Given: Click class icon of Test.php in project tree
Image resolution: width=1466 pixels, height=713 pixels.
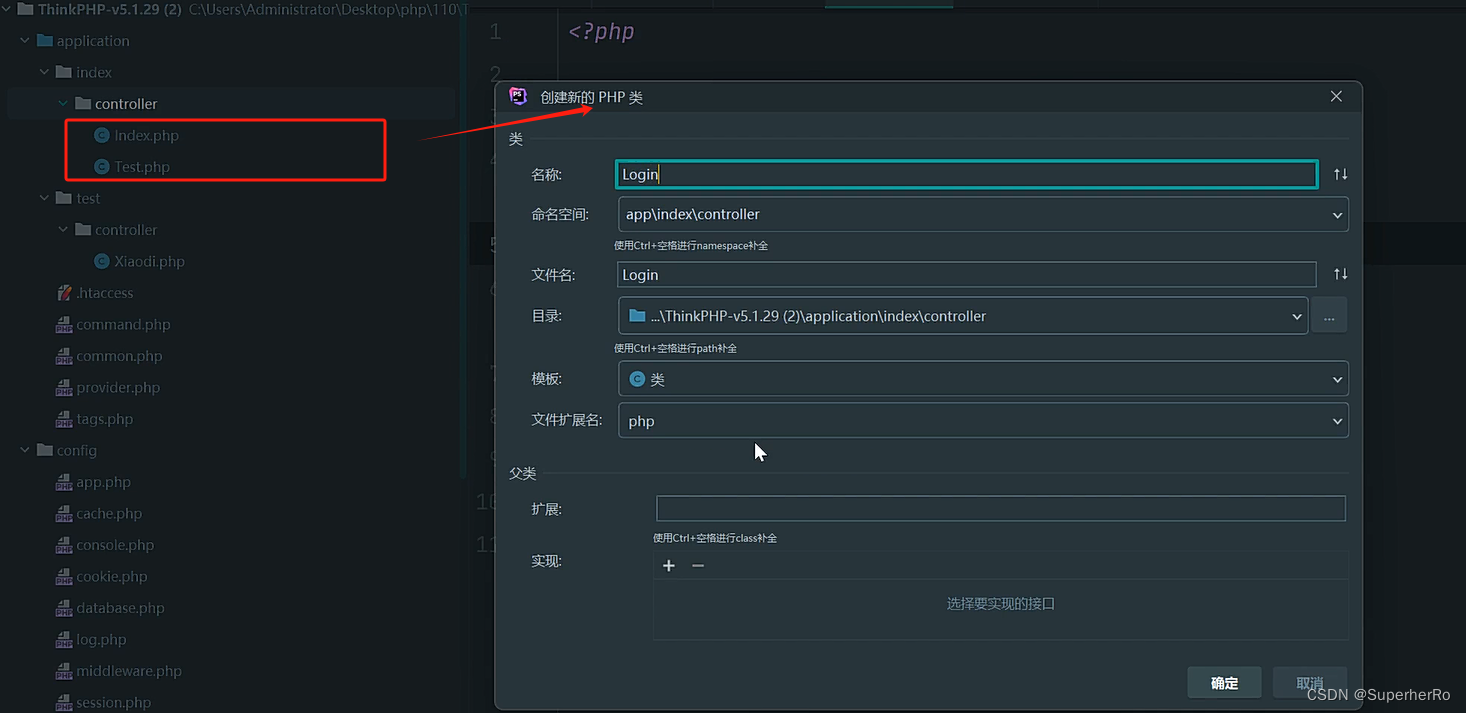Looking at the screenshot, I should coord(102,167).
